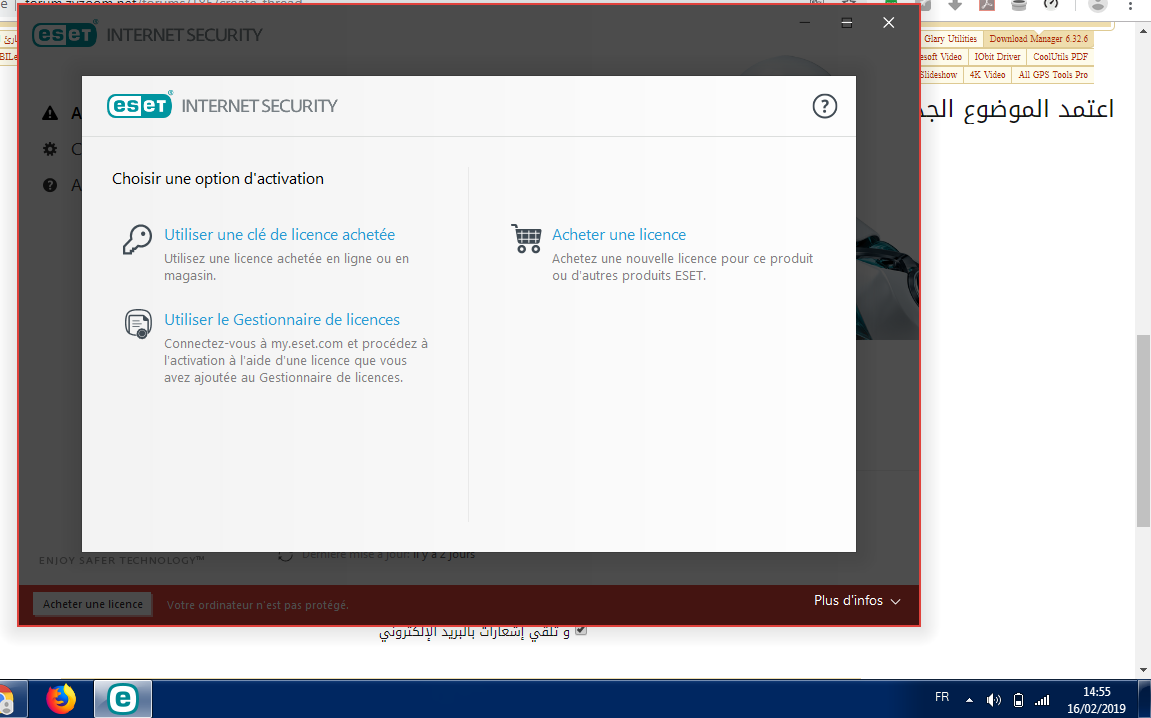
Task: Open 'Utiliser une clé de licence achetée'
Action: click(x=280, y=235)
